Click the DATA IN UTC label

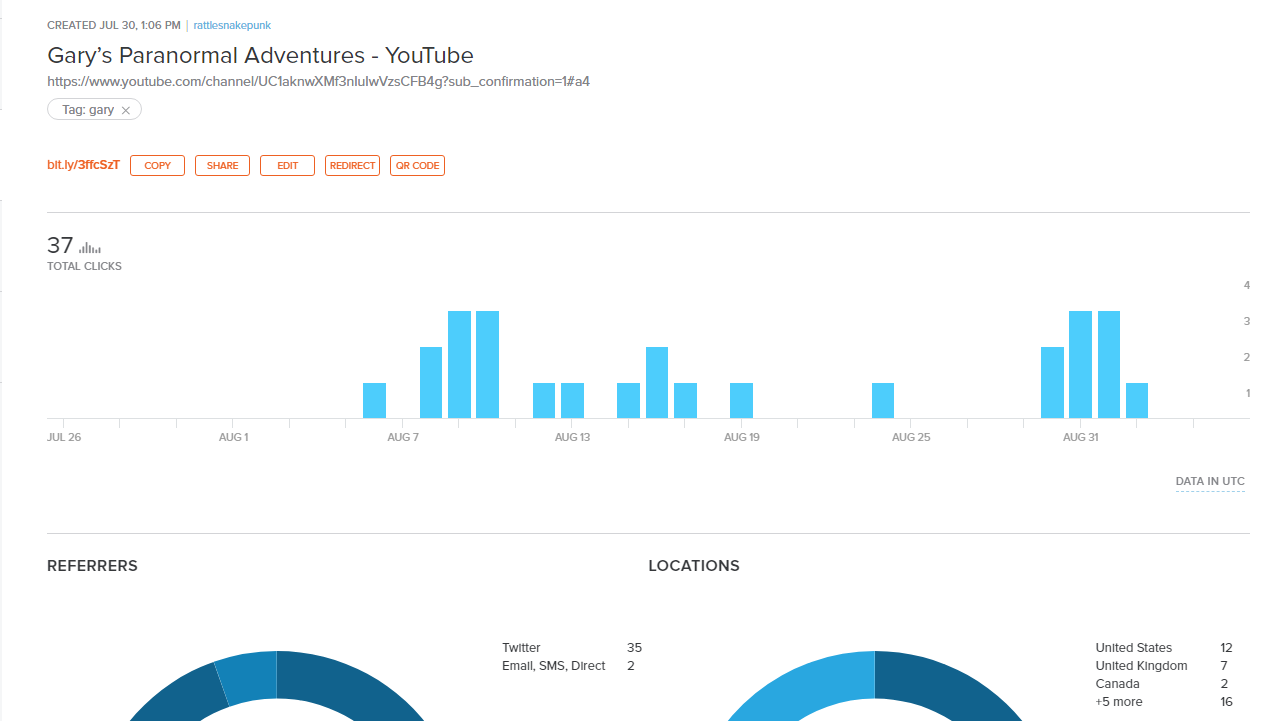click(1210, 481)
